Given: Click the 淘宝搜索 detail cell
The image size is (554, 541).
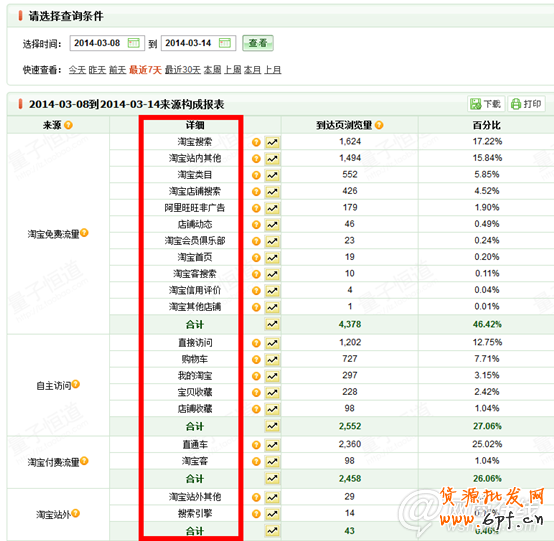Looking at the screenshot, I should point(195,142).
